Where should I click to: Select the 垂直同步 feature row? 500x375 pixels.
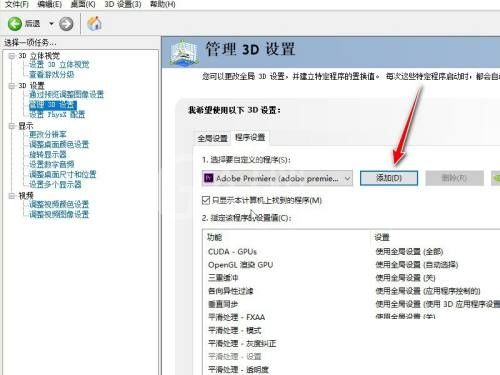tap(223, 304)
